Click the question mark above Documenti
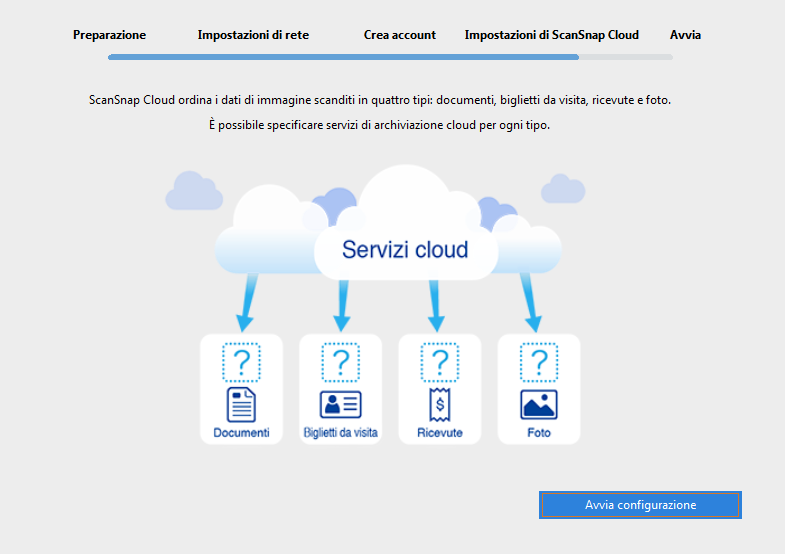Image resolution: width=785 pixels, height=554 pixels. [241, 362]
